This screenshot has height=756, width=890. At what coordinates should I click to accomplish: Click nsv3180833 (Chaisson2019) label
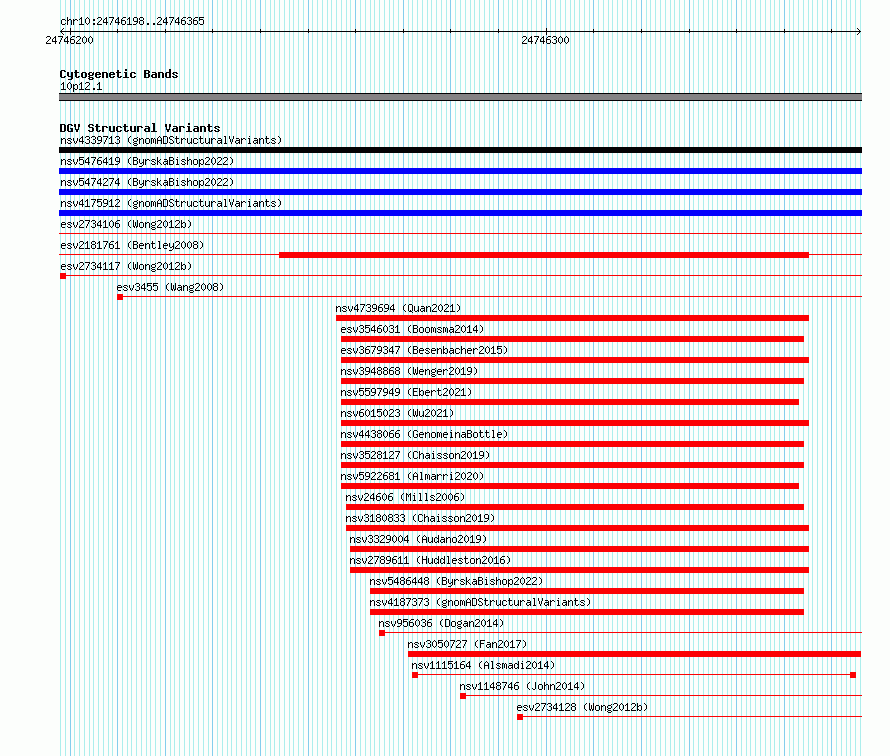[420, 518]
